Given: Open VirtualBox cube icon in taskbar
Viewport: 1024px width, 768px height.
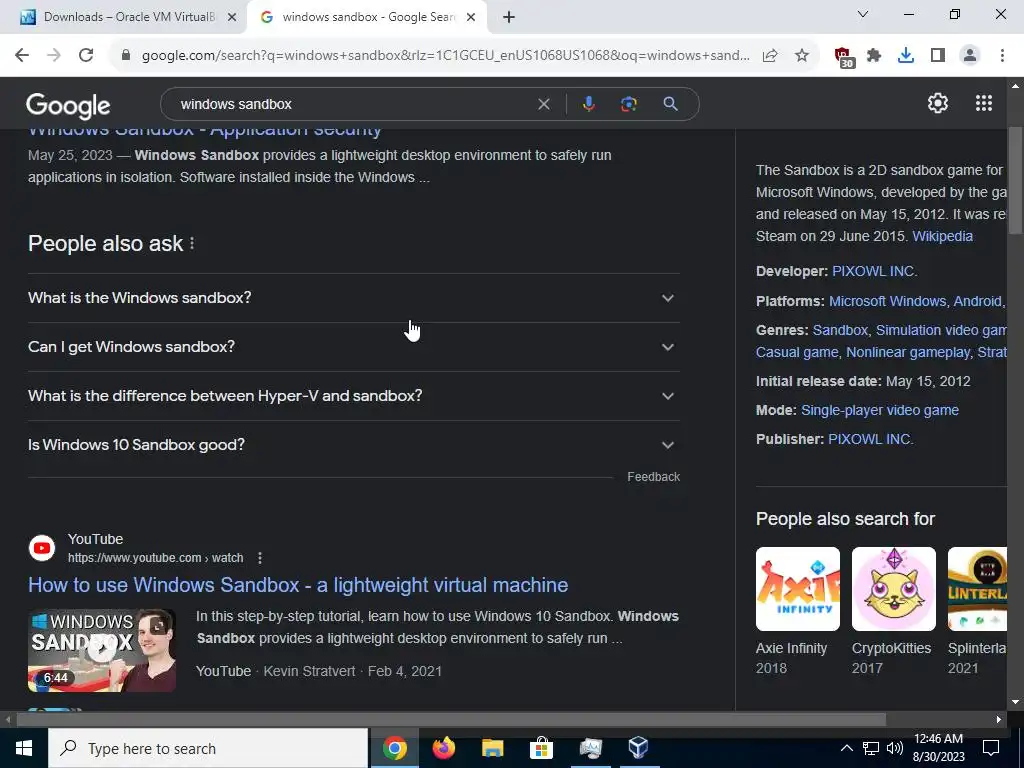Looking at the screenshot, I should coord(638,748).
